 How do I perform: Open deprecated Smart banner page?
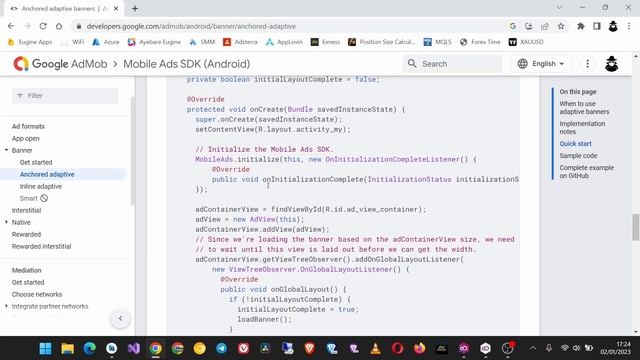tap(33, 198)
